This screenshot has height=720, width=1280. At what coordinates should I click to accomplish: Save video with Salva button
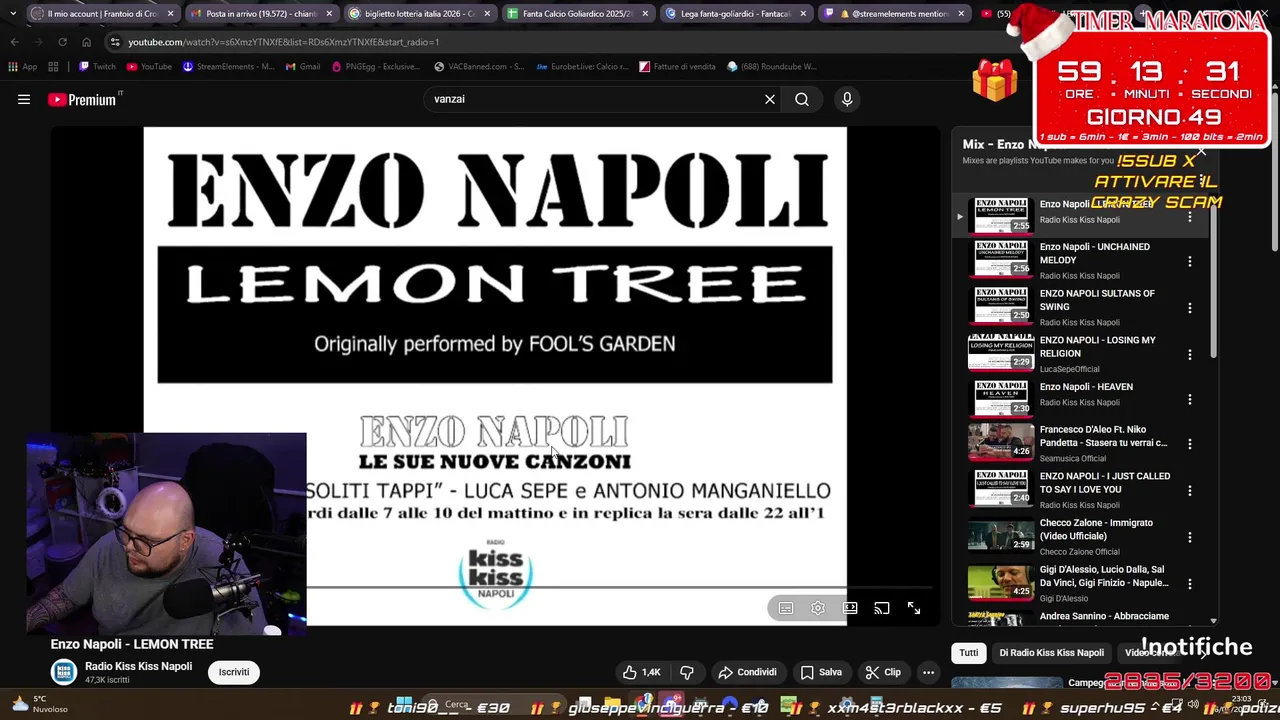[x=821, y=672]
